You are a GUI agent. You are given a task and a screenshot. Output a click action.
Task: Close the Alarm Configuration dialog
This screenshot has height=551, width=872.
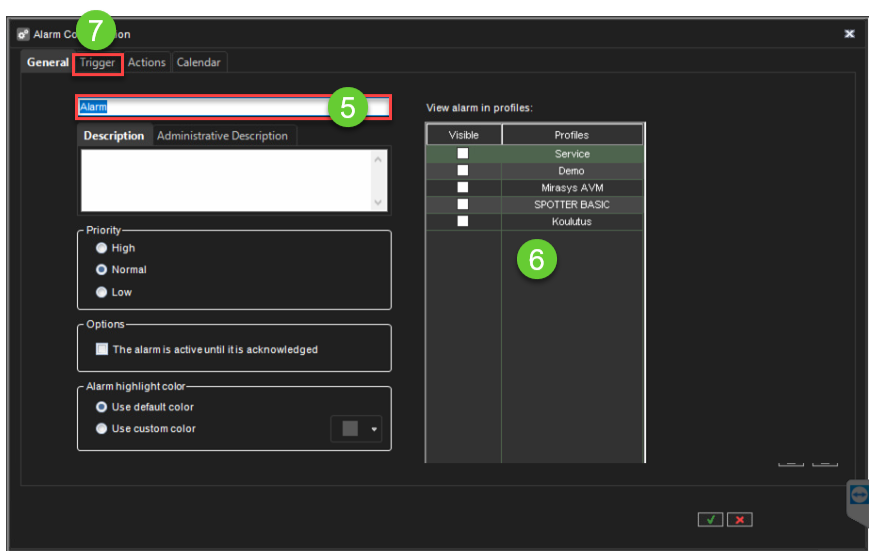tap(849, 33)
